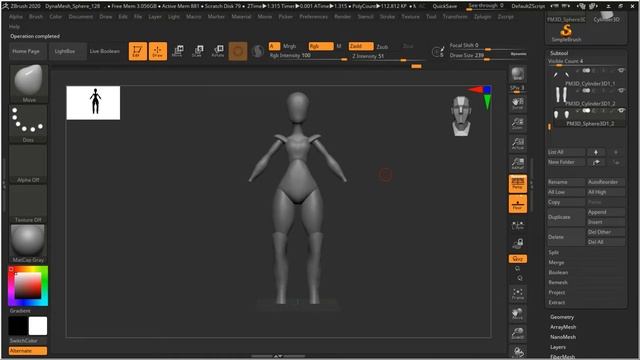This screenshot has width=640, height=360.
Task: Click the camera head orientation gizmo
Action: click(461, 116)
